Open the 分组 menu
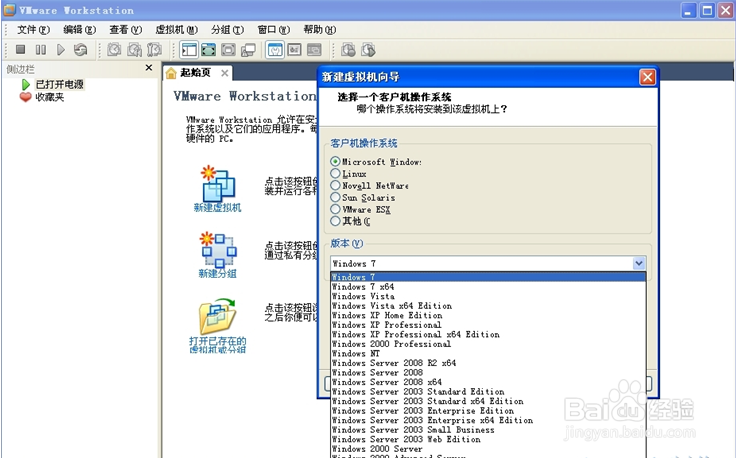This screenshot has height=458, width=736. click(227, 30)
